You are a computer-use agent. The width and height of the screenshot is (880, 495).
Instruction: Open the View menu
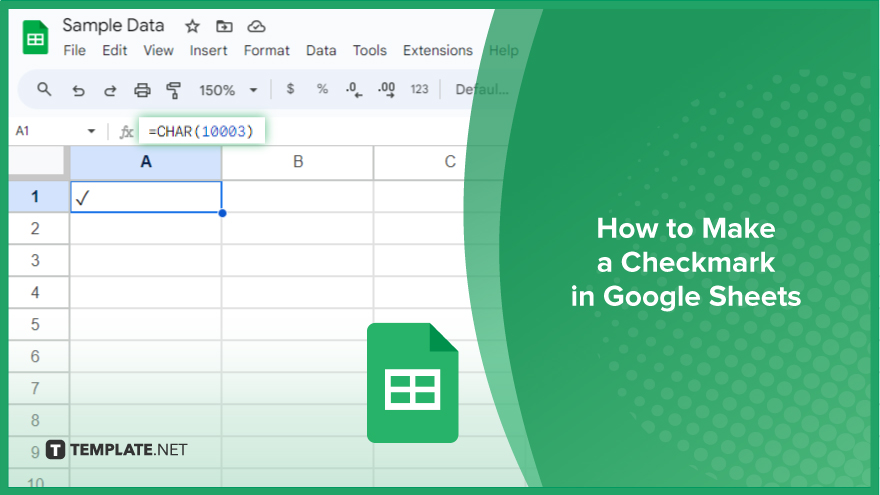tap(158, 51)
